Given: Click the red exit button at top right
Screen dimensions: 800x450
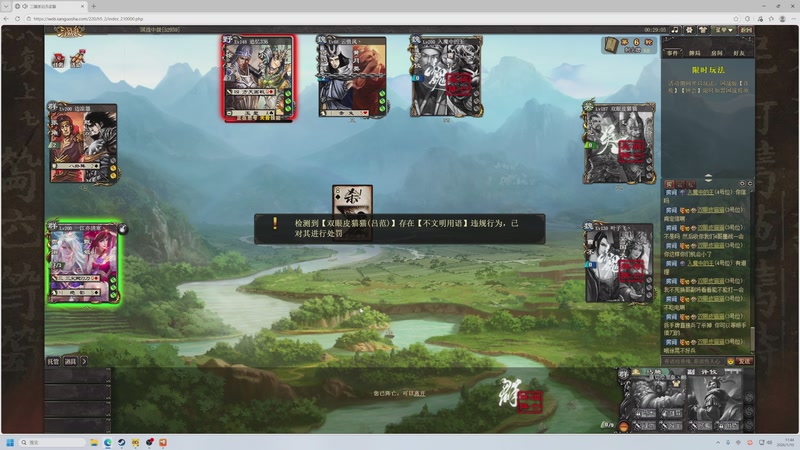Looking at the screenshot, I should [746, 30].
